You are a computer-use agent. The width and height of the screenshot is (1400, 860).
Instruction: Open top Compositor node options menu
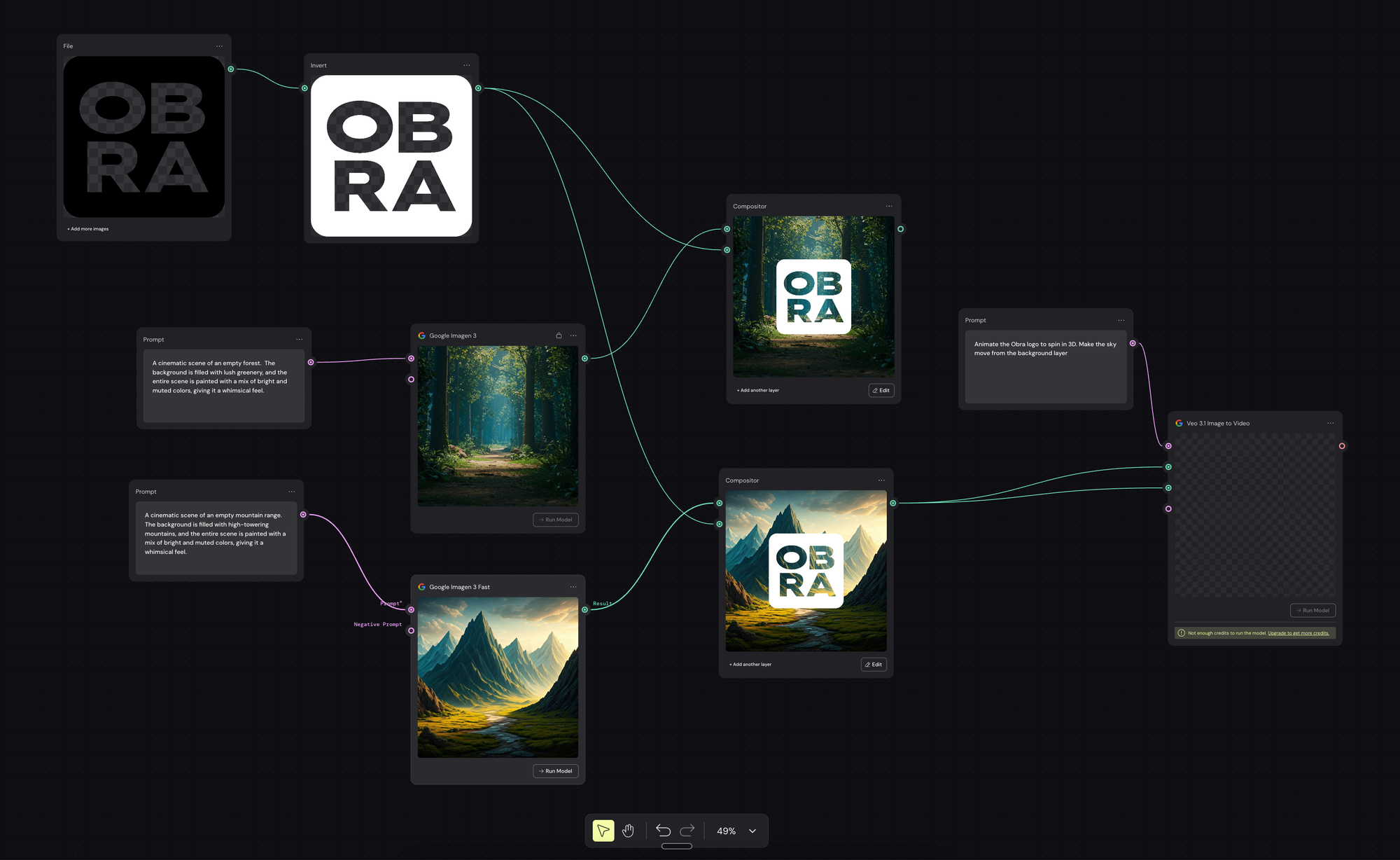[x=889, y=206]
